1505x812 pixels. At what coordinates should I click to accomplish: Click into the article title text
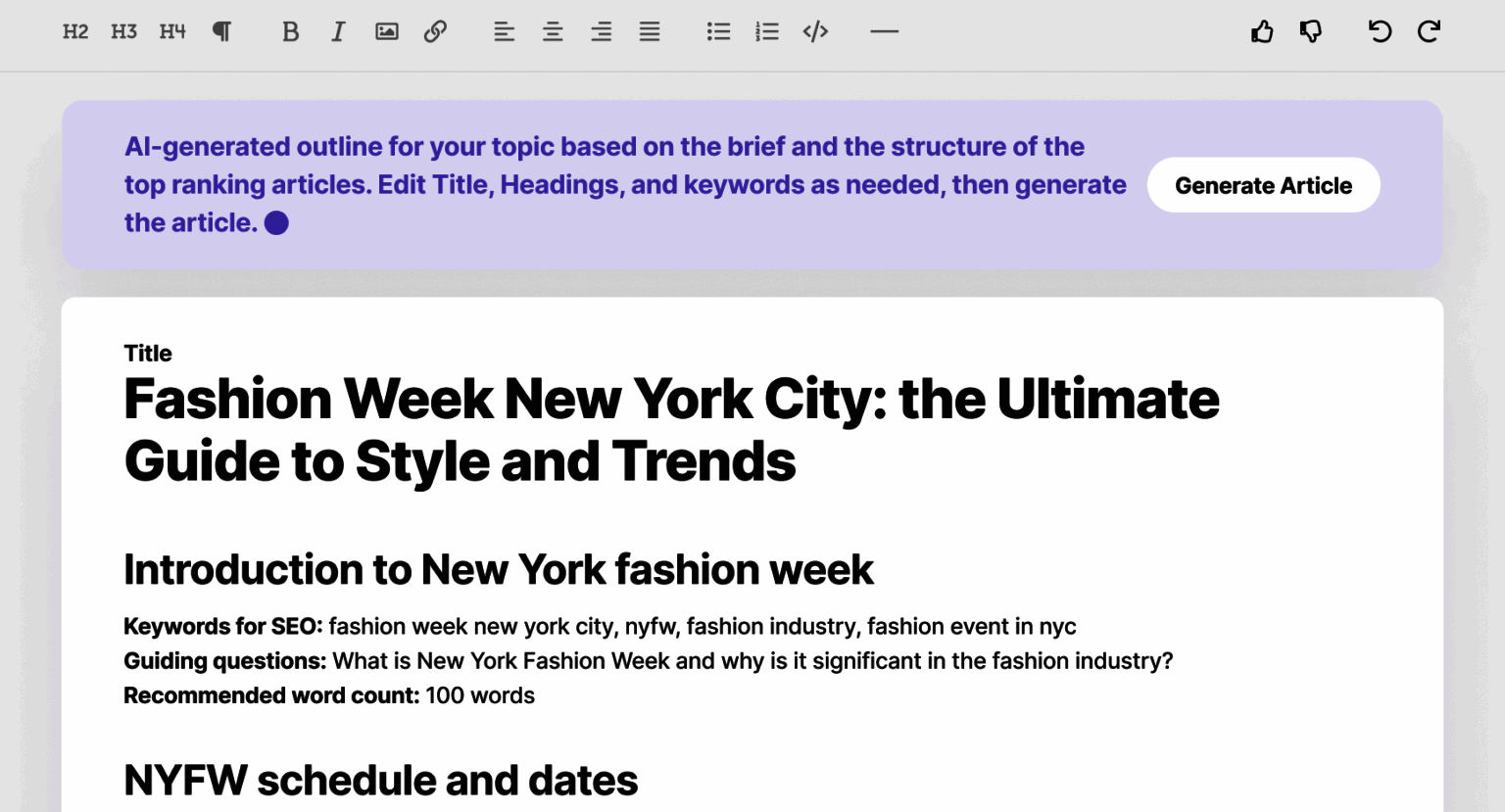coord(671,429)
